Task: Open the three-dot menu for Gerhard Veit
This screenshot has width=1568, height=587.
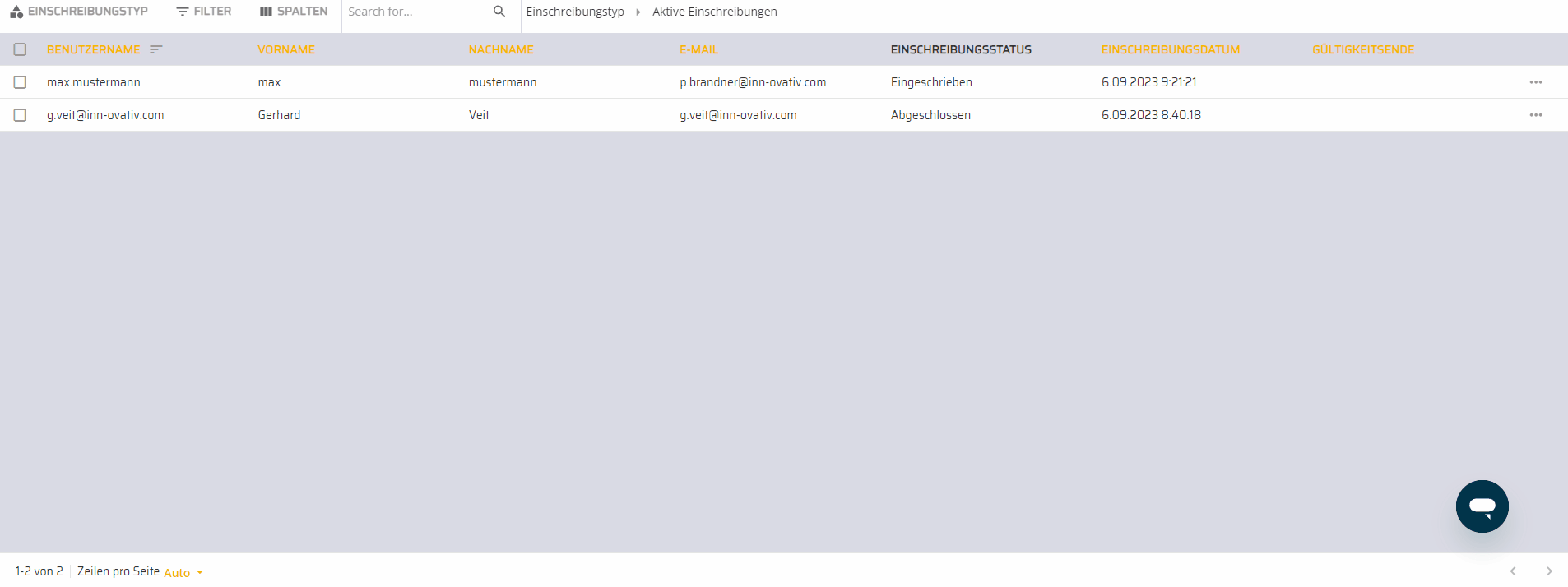Action: click(x=1536, y=115)
